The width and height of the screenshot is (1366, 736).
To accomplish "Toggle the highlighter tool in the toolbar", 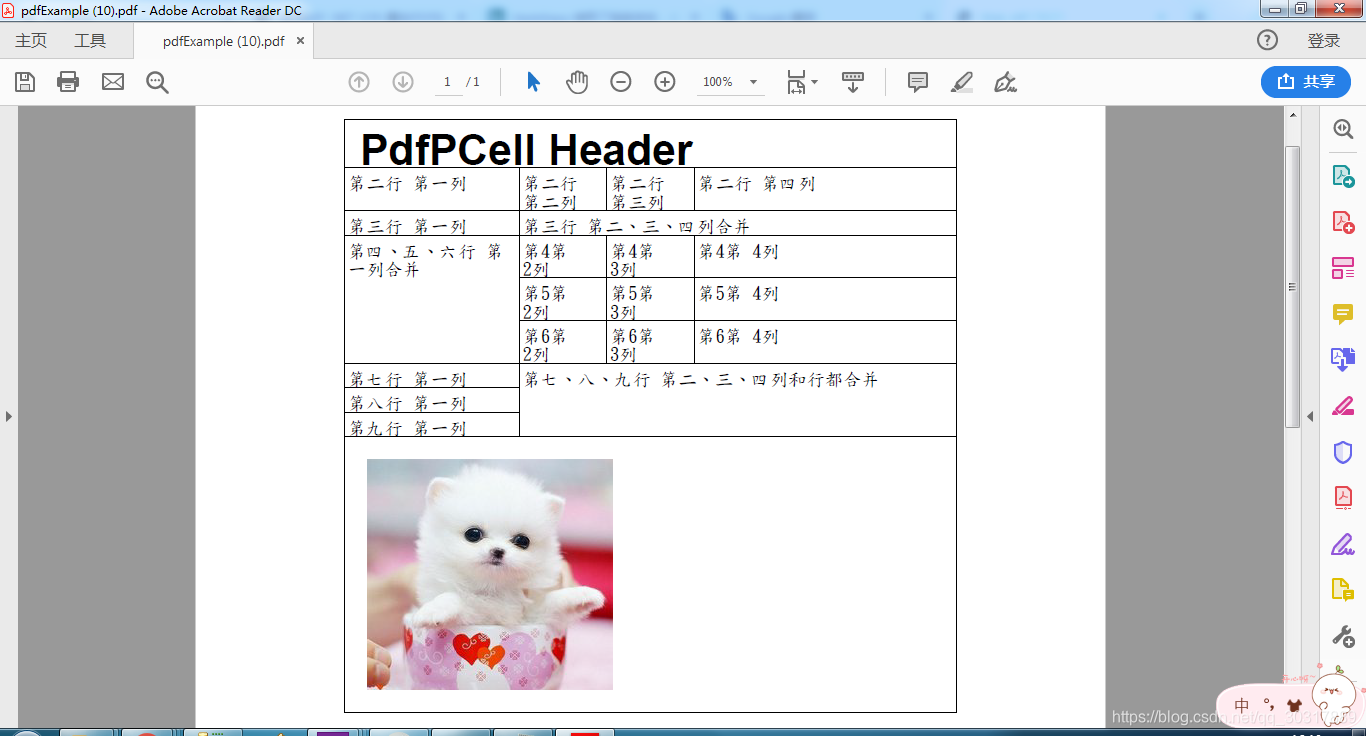I will pyautogui.click(x=961, y=82).
